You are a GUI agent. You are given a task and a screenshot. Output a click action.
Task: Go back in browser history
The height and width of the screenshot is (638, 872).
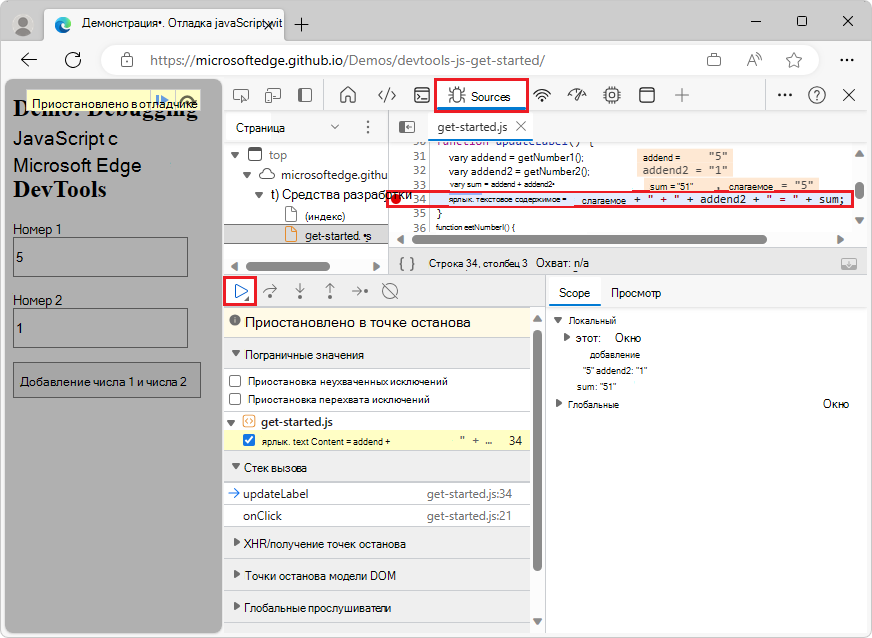point(28,60)
